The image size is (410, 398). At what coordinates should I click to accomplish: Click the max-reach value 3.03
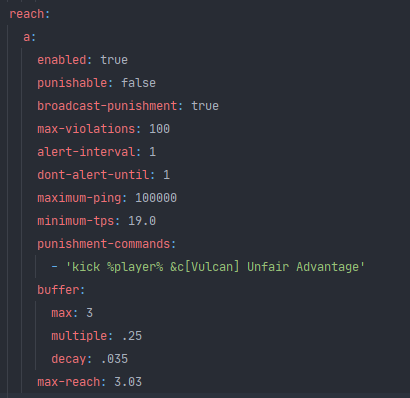pyautogui.click(x=128, y=382)
